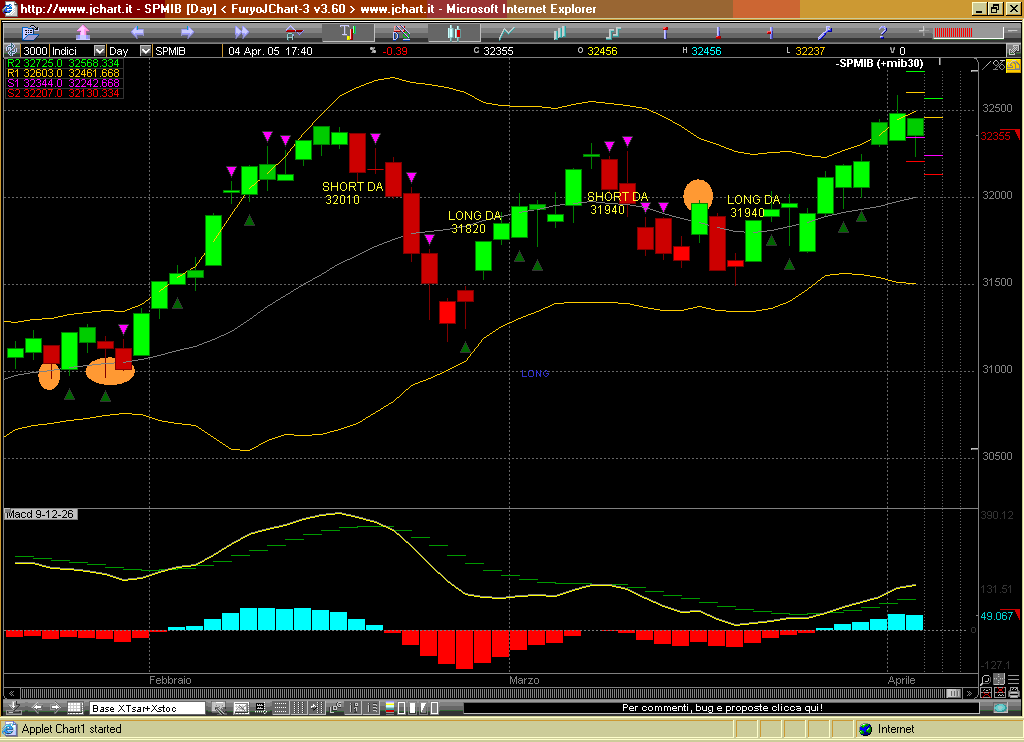
Task: Click the blue fast-forward double arrow icon
Action: [240, 32]
